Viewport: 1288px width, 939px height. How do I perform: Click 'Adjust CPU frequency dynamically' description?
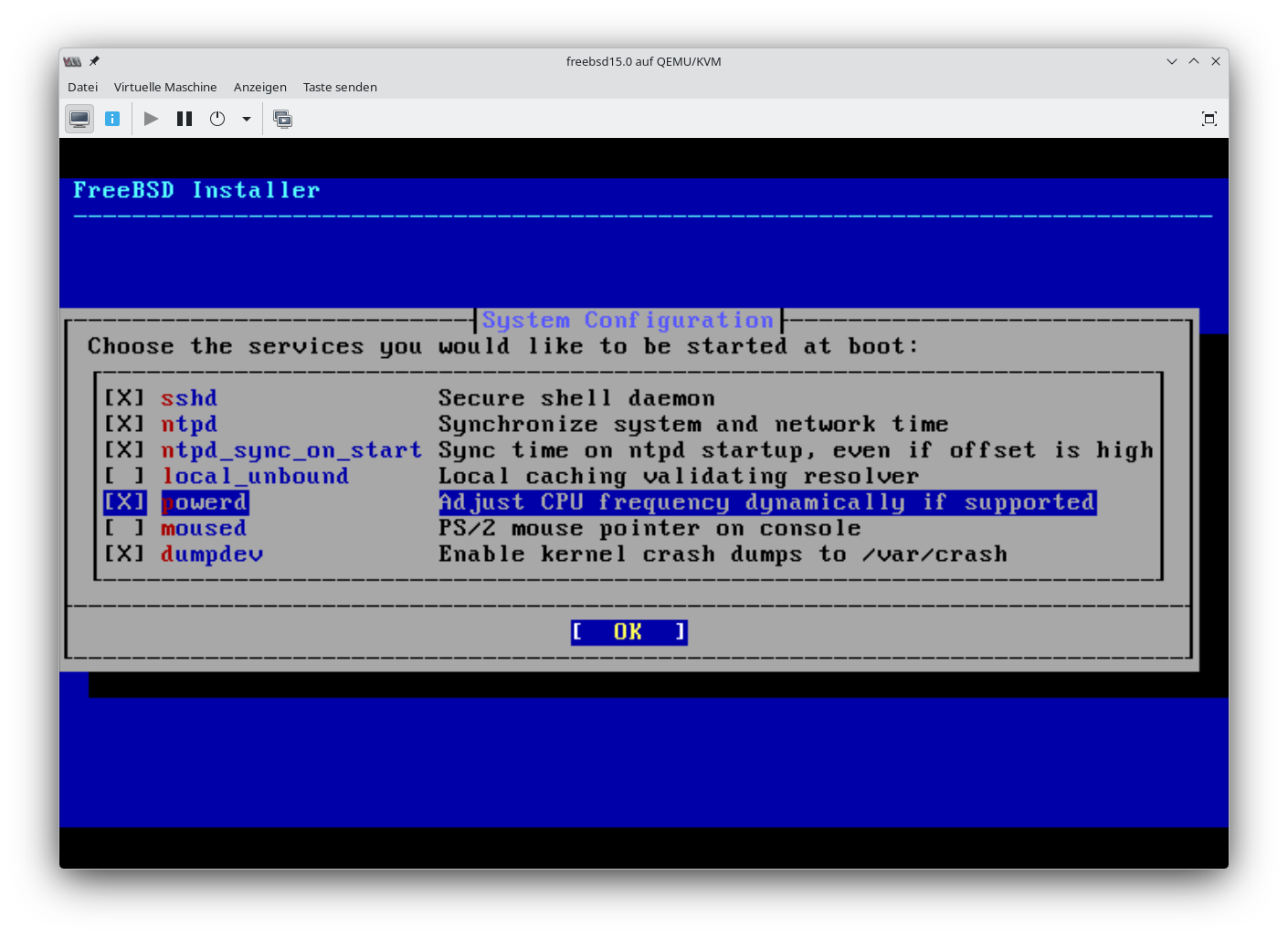pos(767,502)
